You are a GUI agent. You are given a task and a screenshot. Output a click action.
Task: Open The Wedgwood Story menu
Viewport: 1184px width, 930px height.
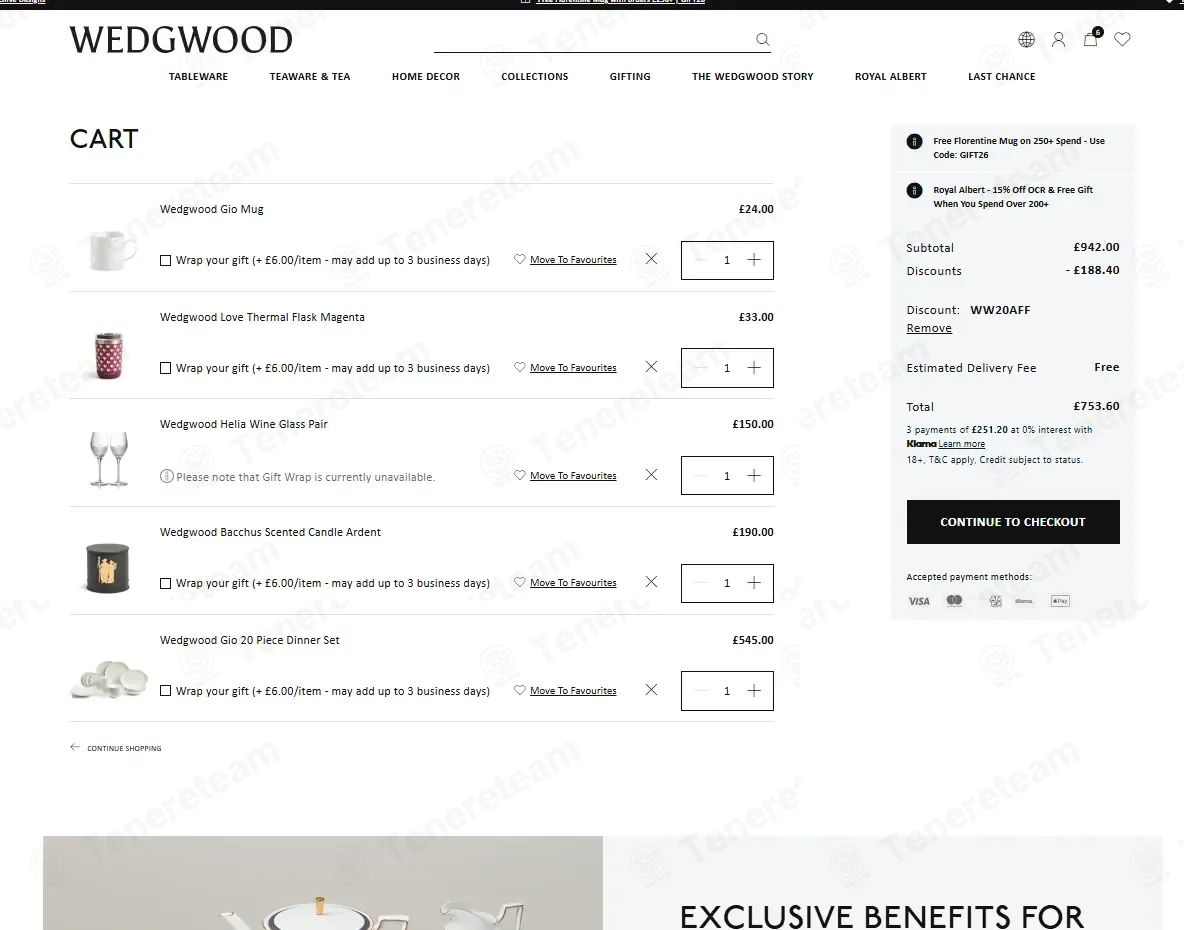click(x=753, y=76)
